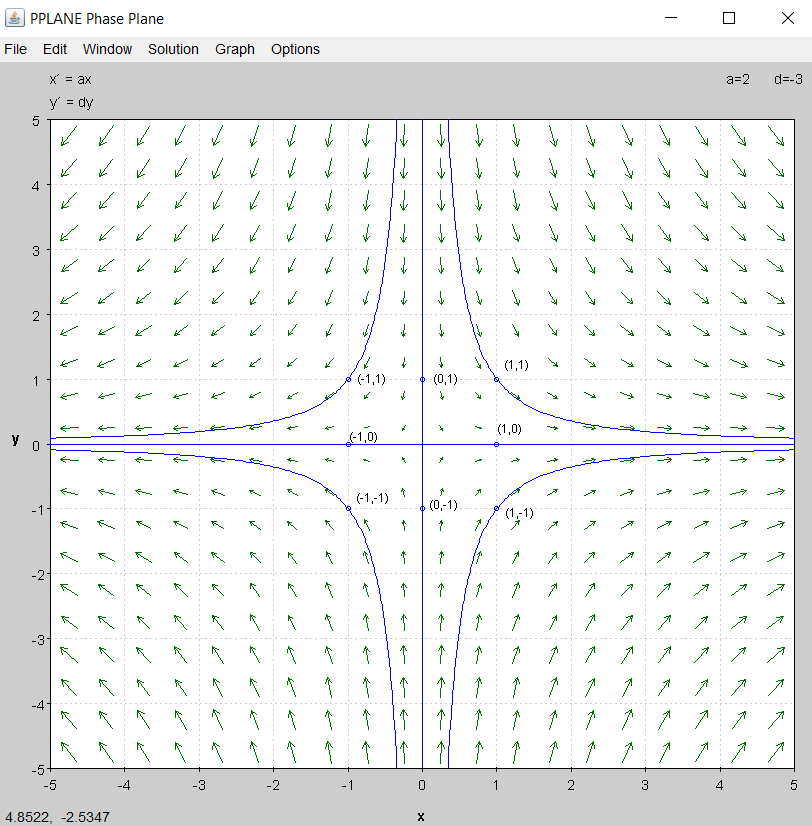
Task: Open the Edit menu
Action: [55, 49]
